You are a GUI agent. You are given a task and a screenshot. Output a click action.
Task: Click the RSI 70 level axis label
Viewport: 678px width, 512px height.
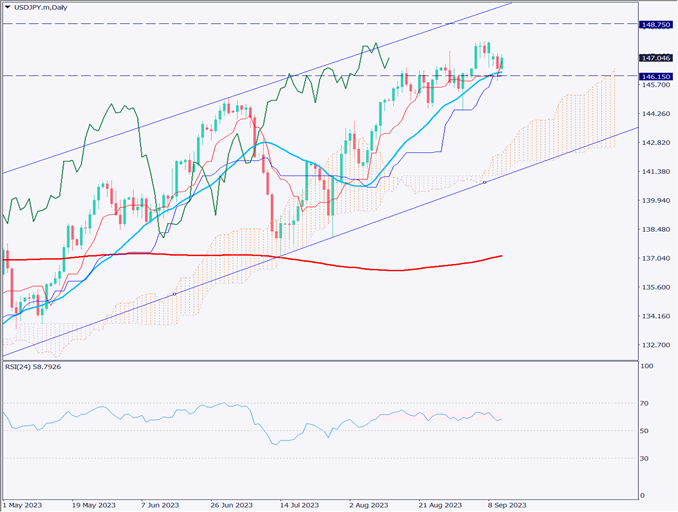click(647, 403)
